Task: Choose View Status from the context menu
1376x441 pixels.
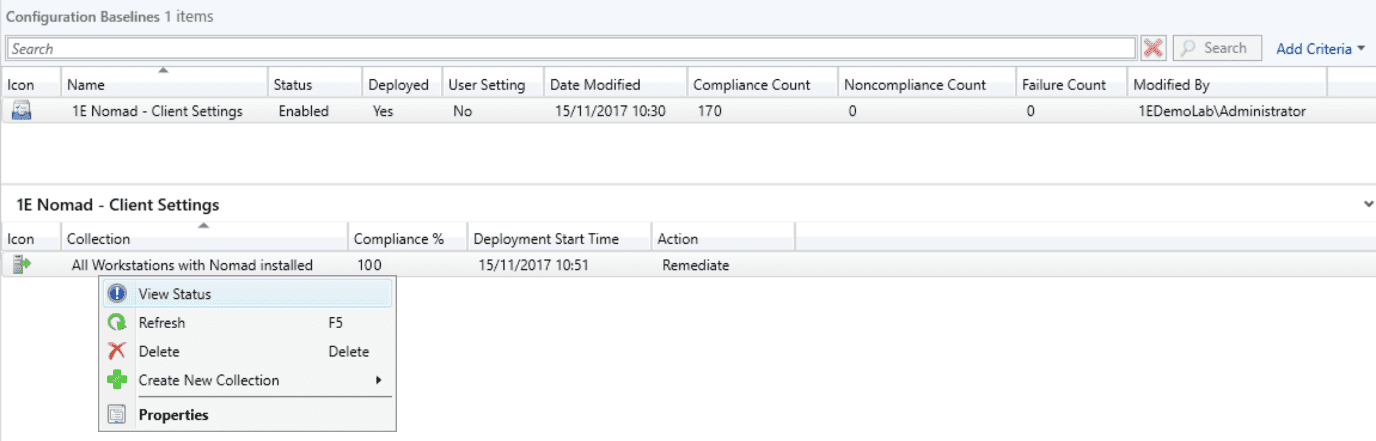Action: tap(246, 294)
